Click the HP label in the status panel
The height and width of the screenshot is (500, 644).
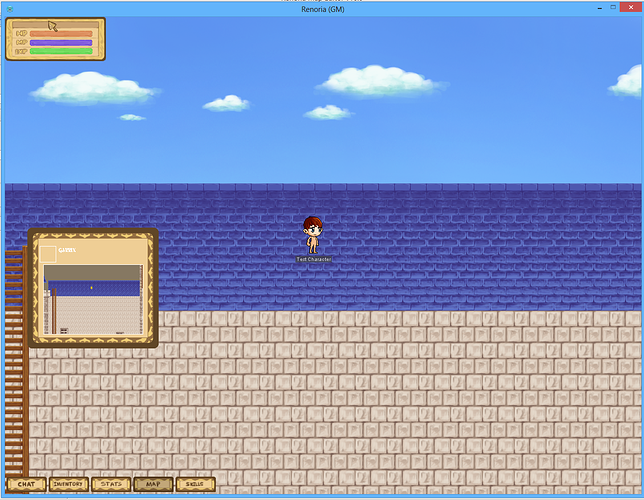click(x=21, y=34)
